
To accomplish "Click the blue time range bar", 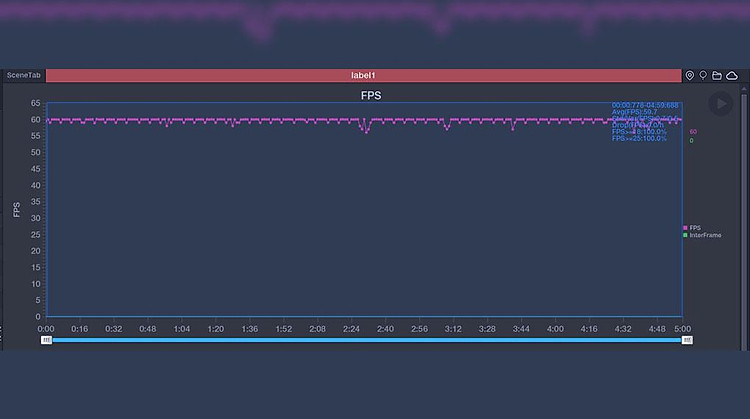I will [366, 340].
